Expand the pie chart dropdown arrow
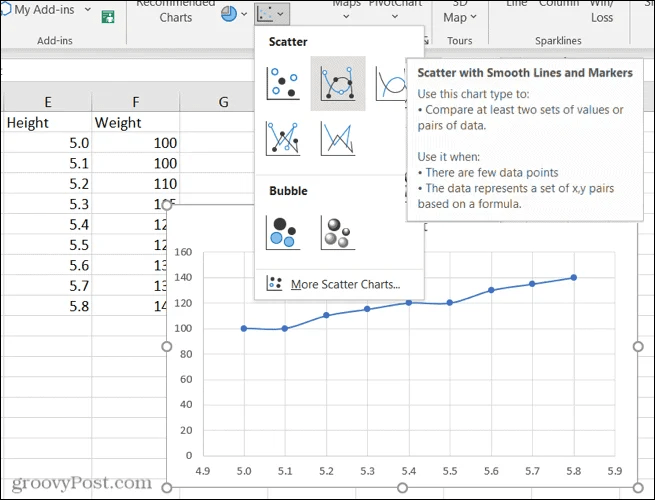The height and width of the screenshot is (500, 655). (x=244, y=14)
